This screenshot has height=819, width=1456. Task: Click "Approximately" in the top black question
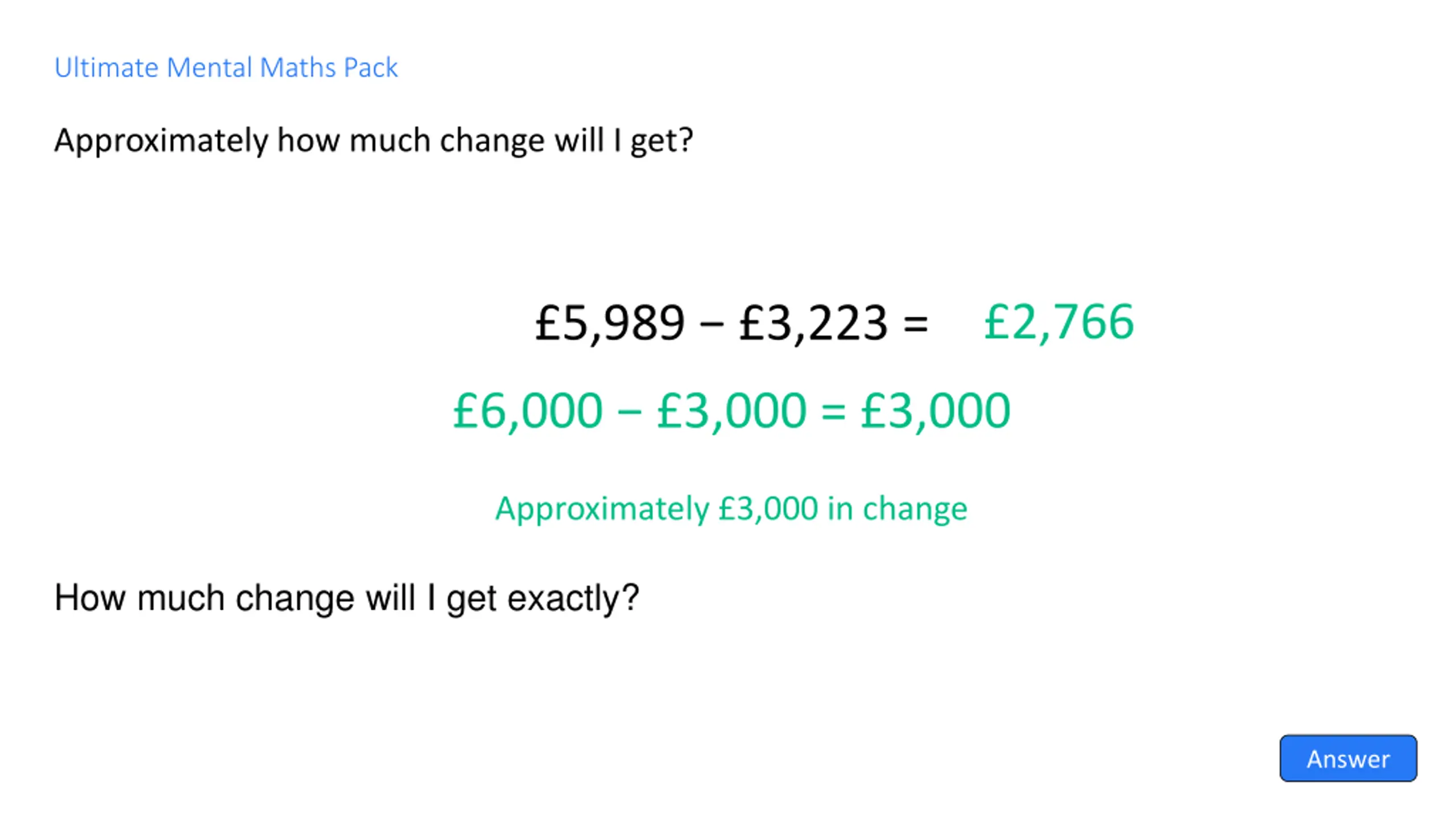161,140
